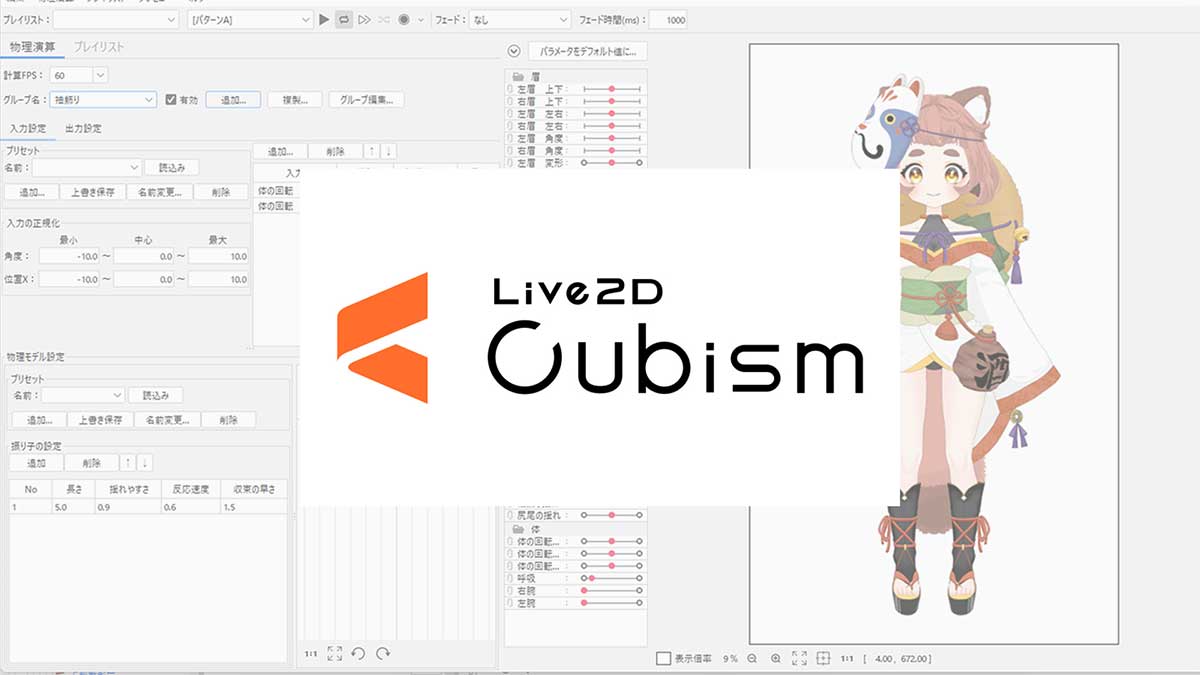Click the 角度 最大 field showing 10.0
This screenshot has height=675, width=1200.
point(218,256)
